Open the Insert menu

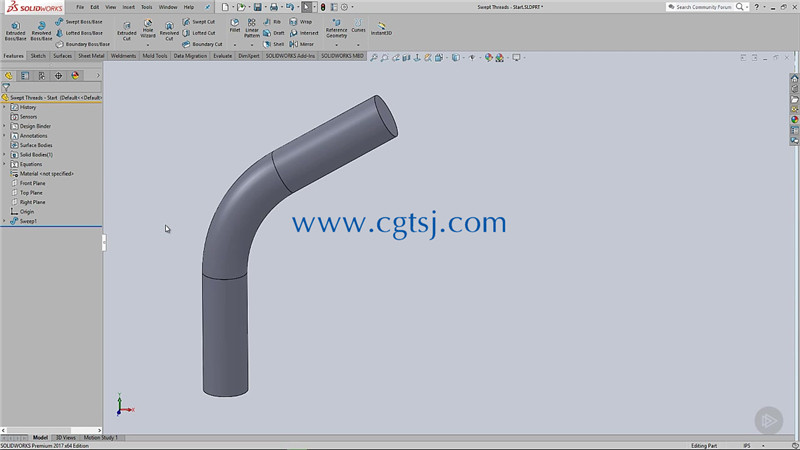[x=129, y=7]
